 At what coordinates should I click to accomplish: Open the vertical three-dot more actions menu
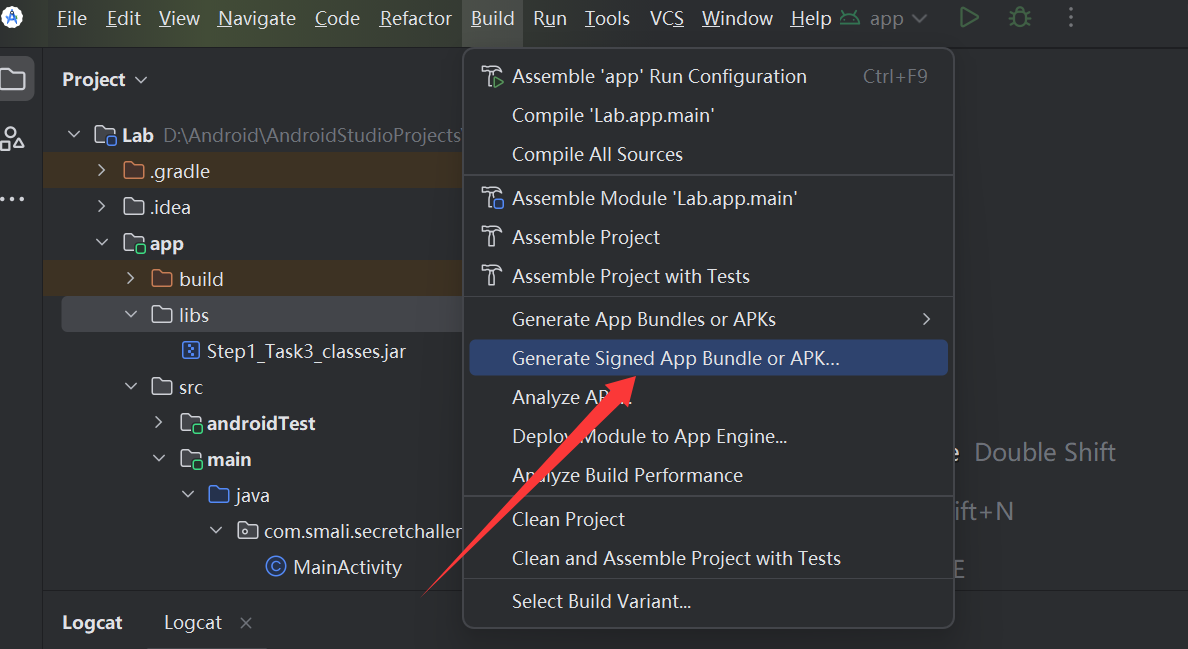click(x=1071, y=18)
